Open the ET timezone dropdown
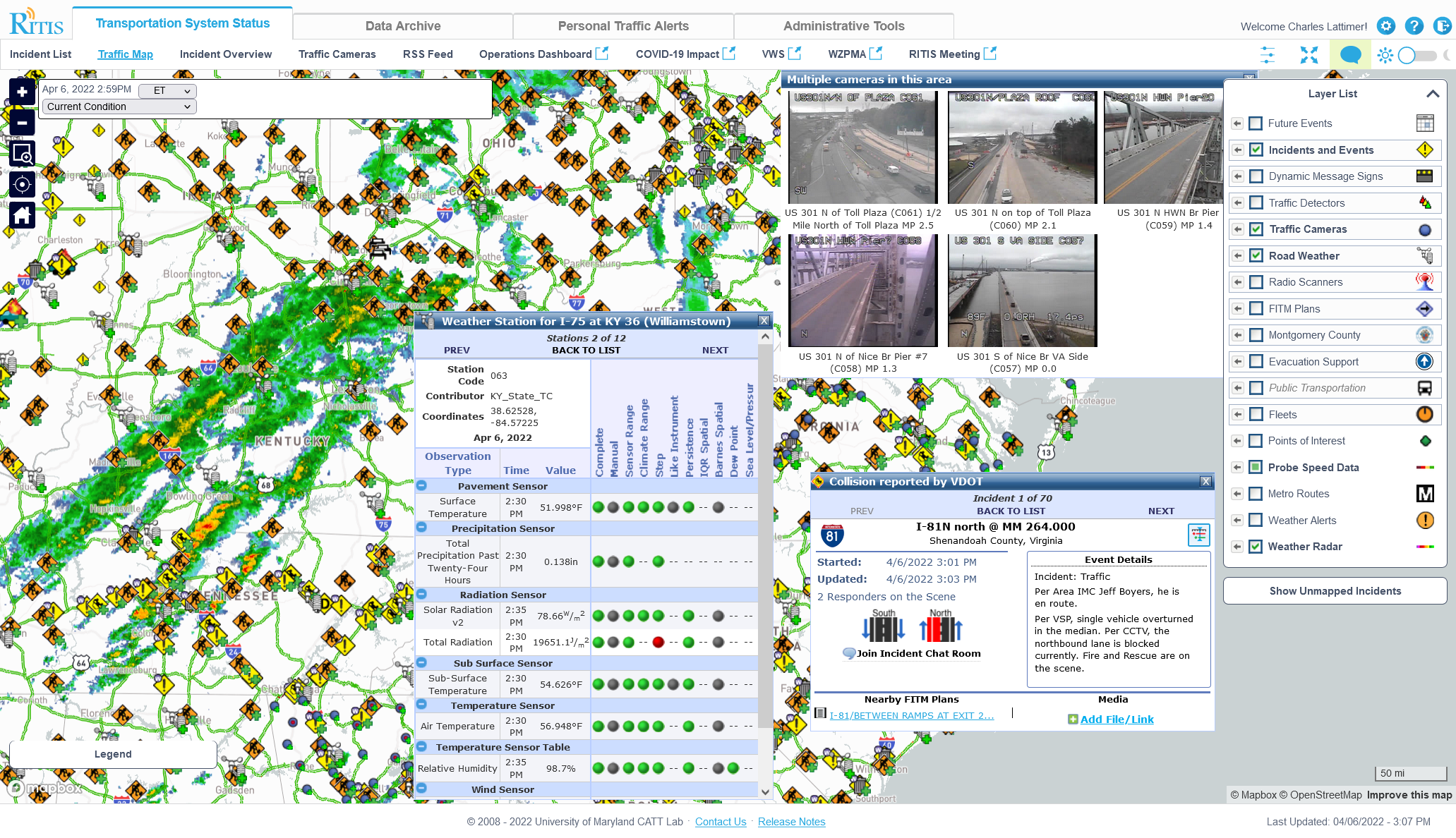The height and width of the screenshot is (838, 1456). click(167, 90)
